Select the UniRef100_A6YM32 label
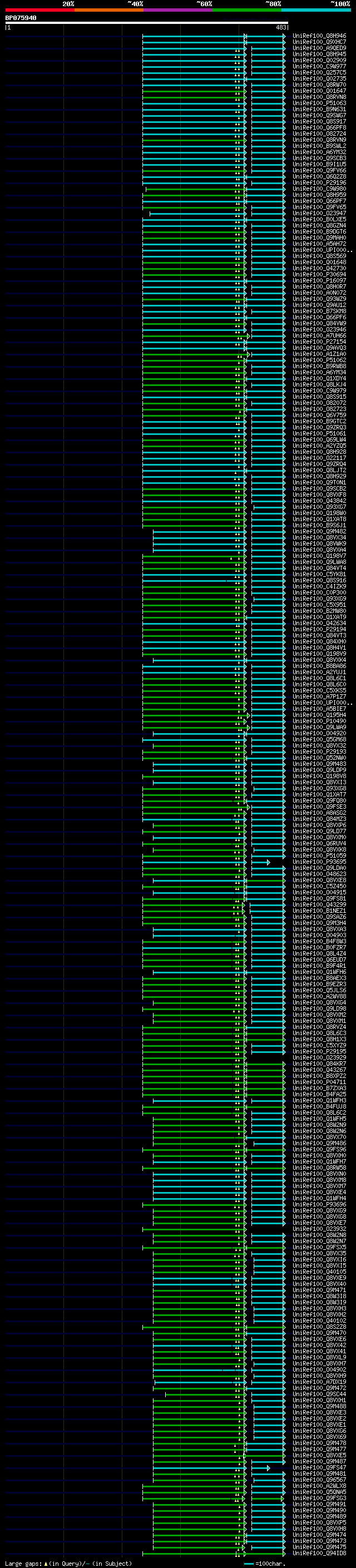Viewport: 356px width, 1568px height. point(319,152)
